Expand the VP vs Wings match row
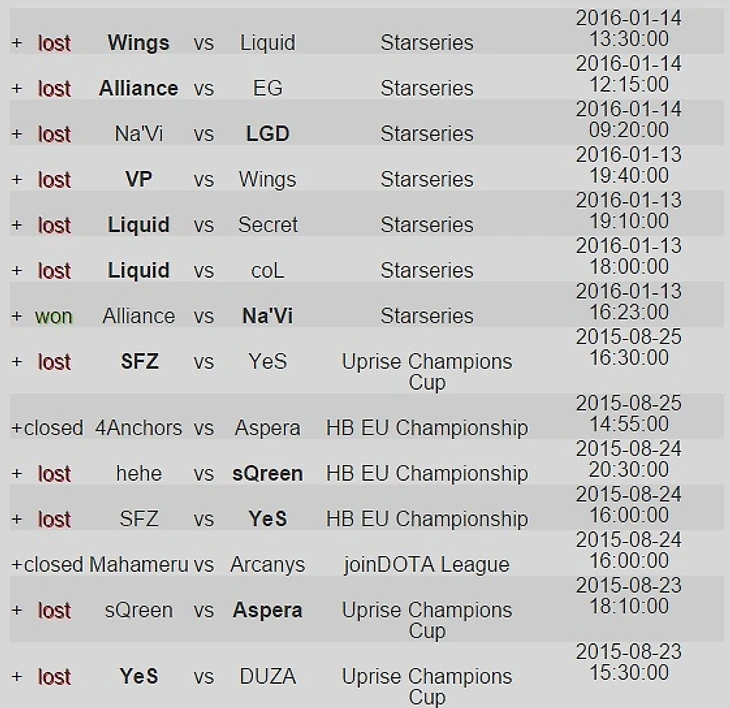The image size is (730, 708). point(16,180)
